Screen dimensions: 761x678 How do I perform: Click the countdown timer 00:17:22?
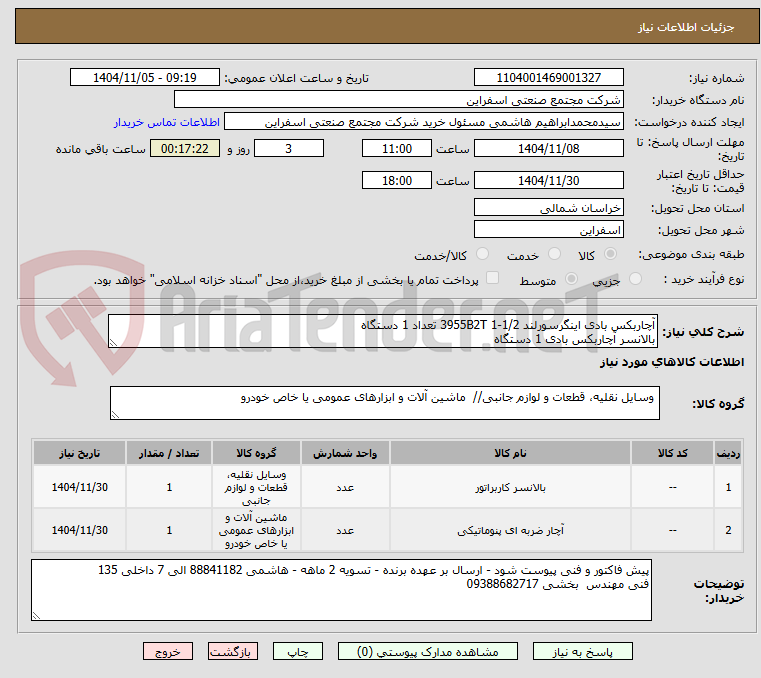point(185,149)
